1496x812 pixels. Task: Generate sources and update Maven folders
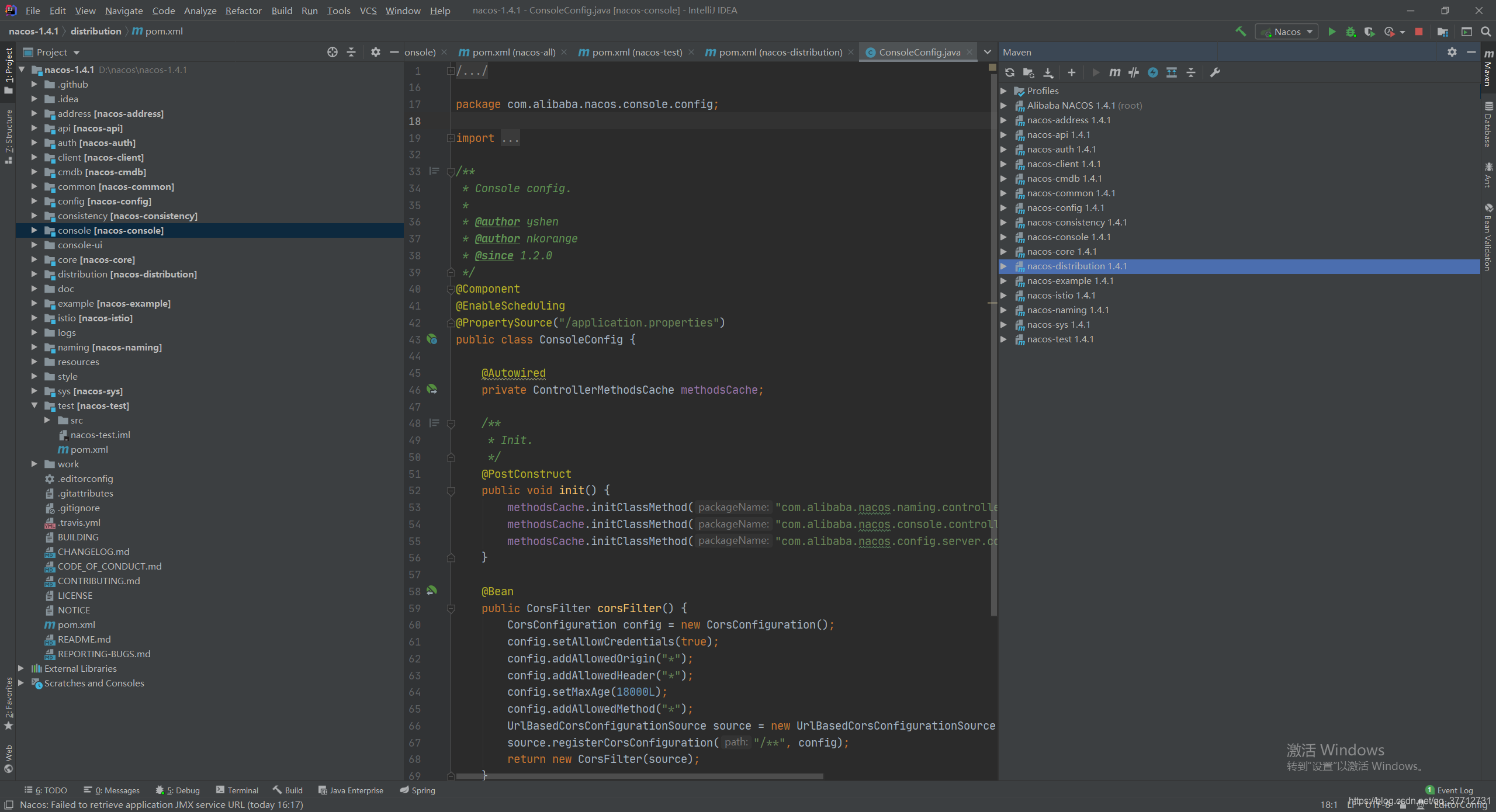[1028, 72]
